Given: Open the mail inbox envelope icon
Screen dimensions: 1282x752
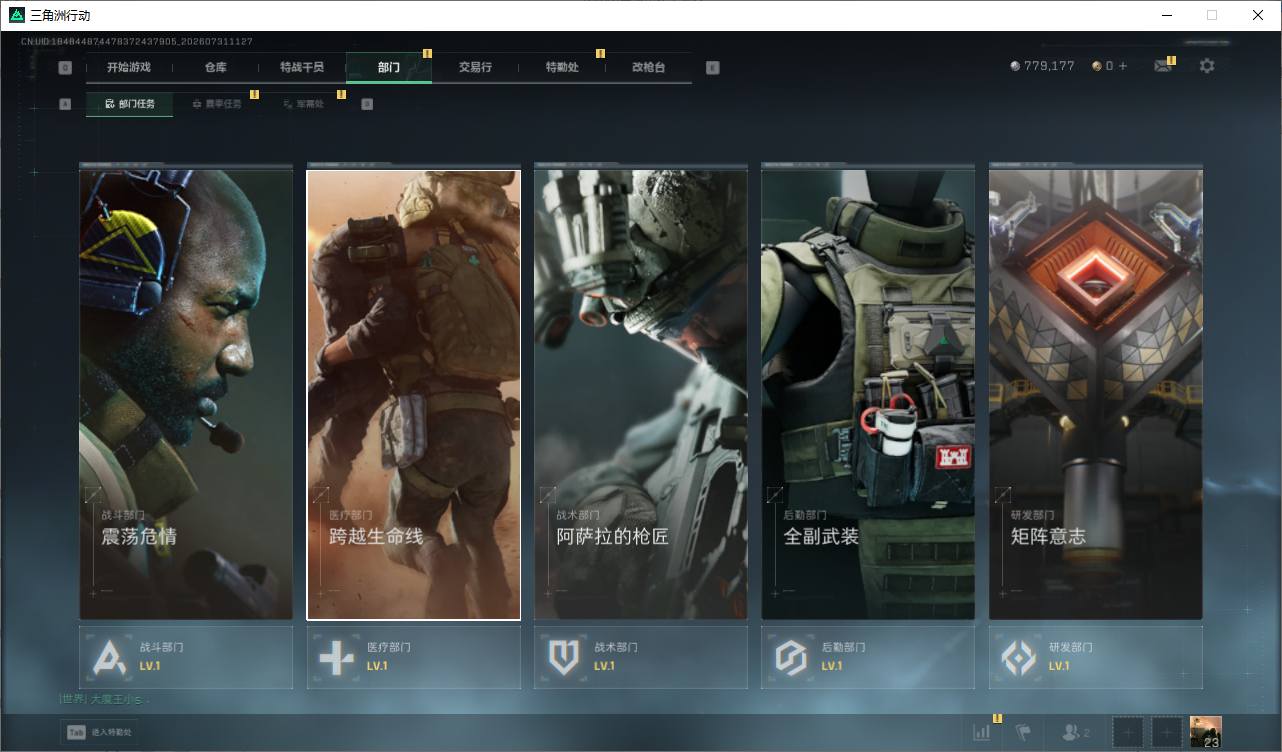Looking at the screenshot, I should [x=1163, y=66].
